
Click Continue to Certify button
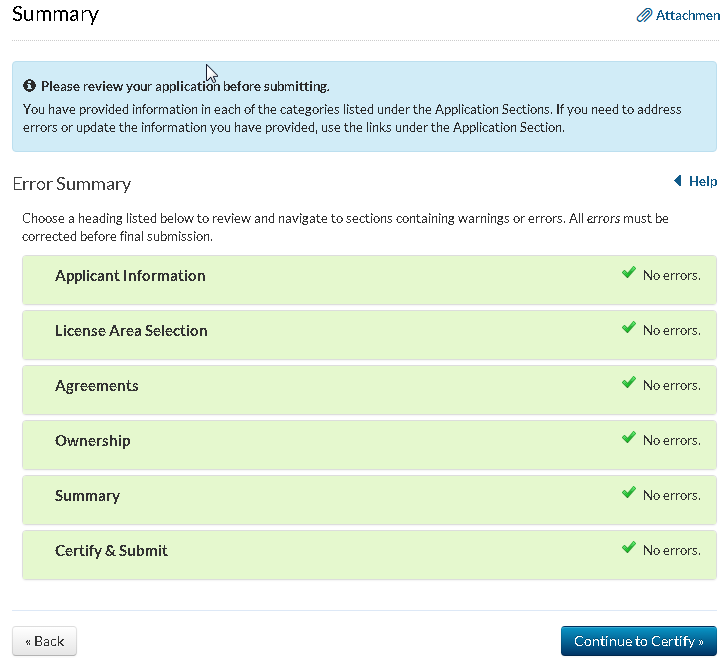pyautogui.click(x=639, y=641)
